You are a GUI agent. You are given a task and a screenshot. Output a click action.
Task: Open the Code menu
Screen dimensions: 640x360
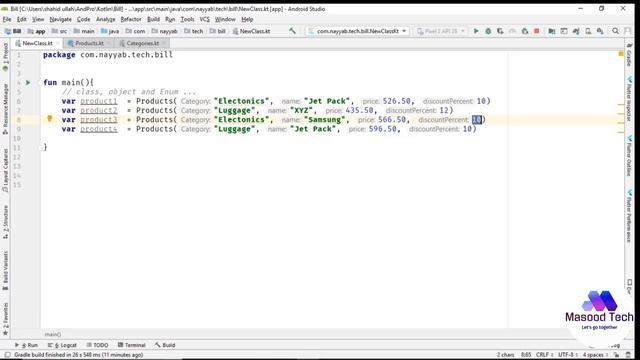point(83,19)
